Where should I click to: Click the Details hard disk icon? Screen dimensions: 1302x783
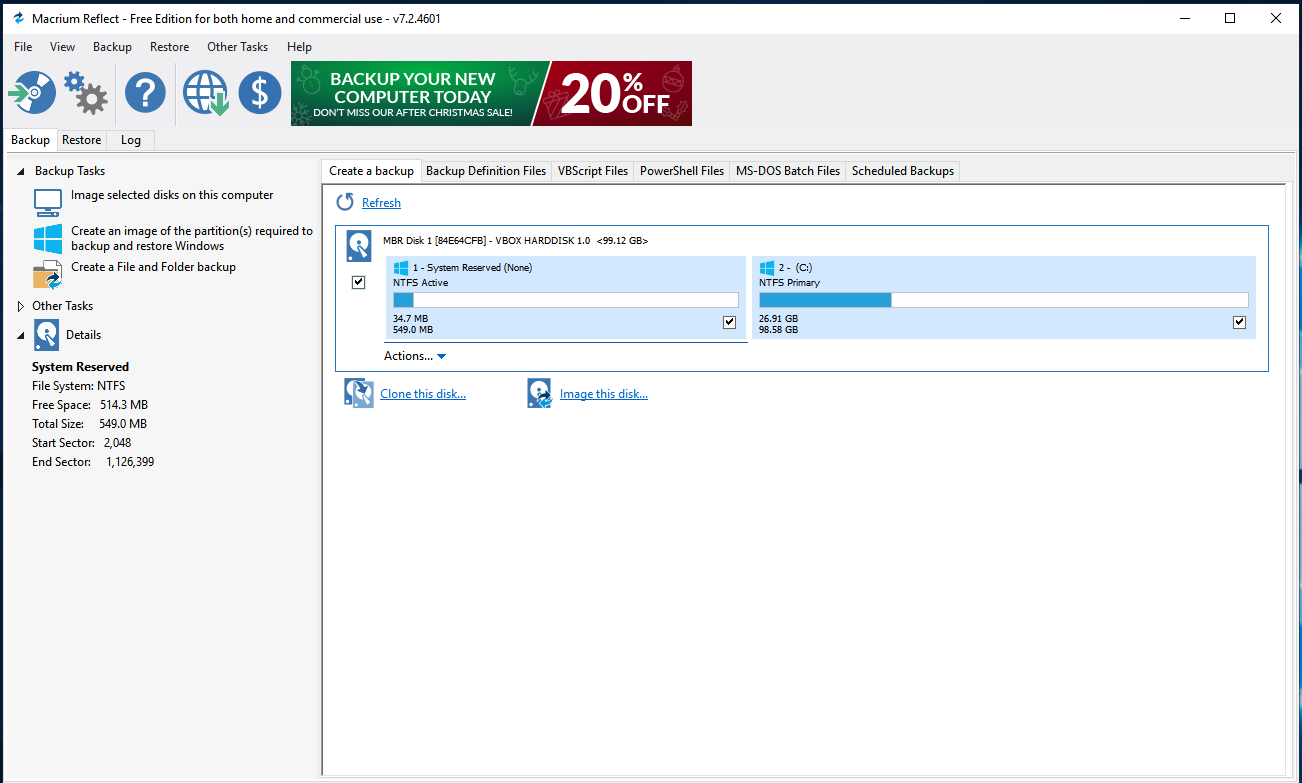pyautogui.click(x=47, y=335)
